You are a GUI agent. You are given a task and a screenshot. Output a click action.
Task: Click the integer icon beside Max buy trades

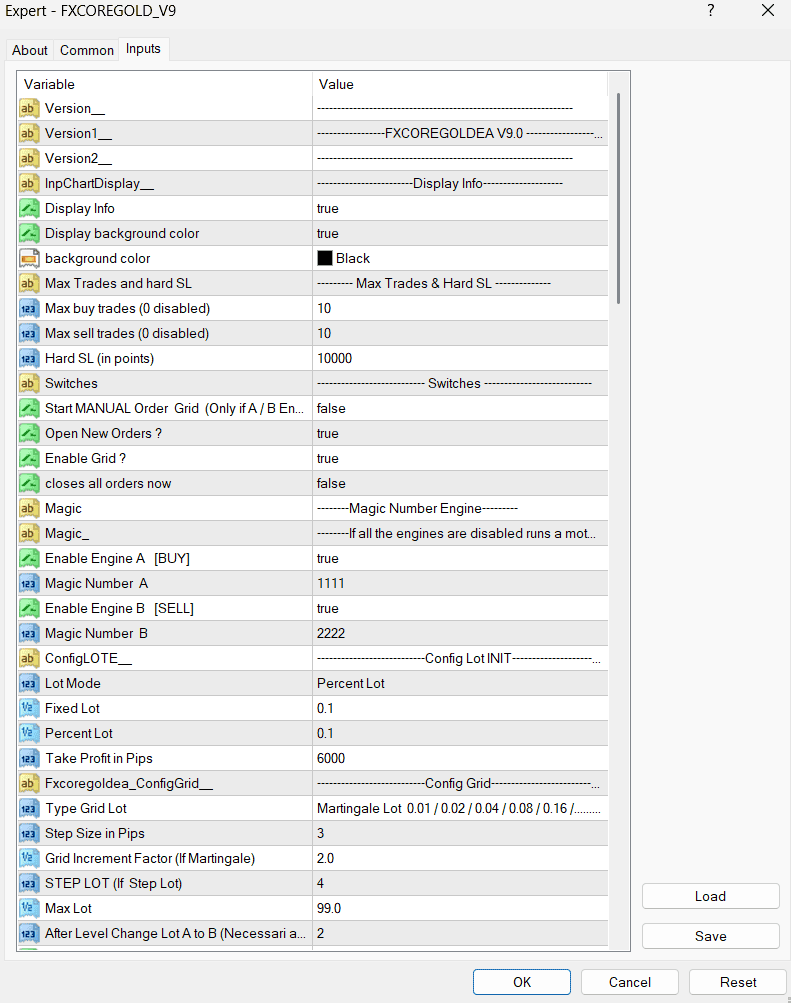click(29, 308)
